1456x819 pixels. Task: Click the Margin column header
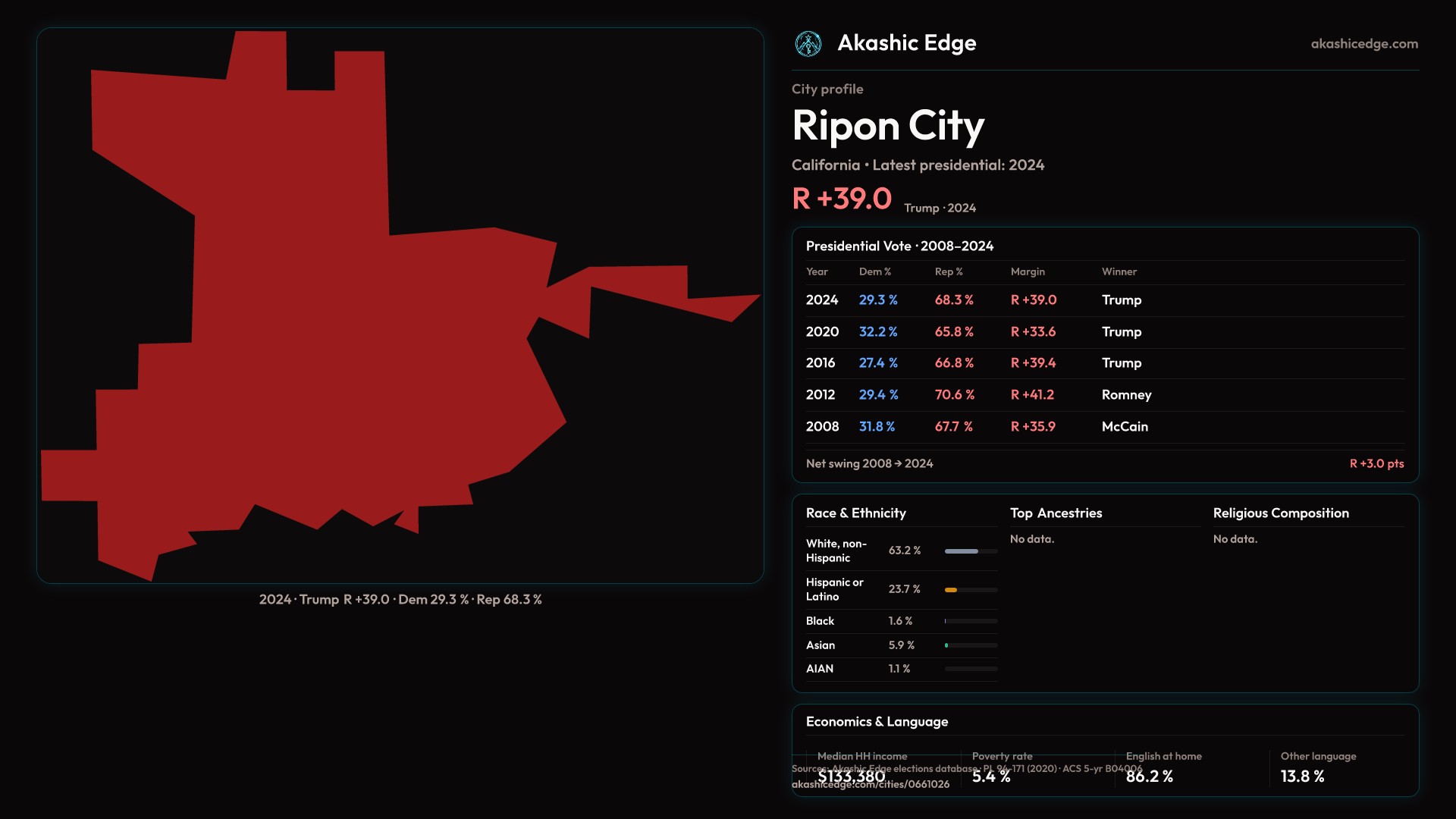click(1028, 271)
